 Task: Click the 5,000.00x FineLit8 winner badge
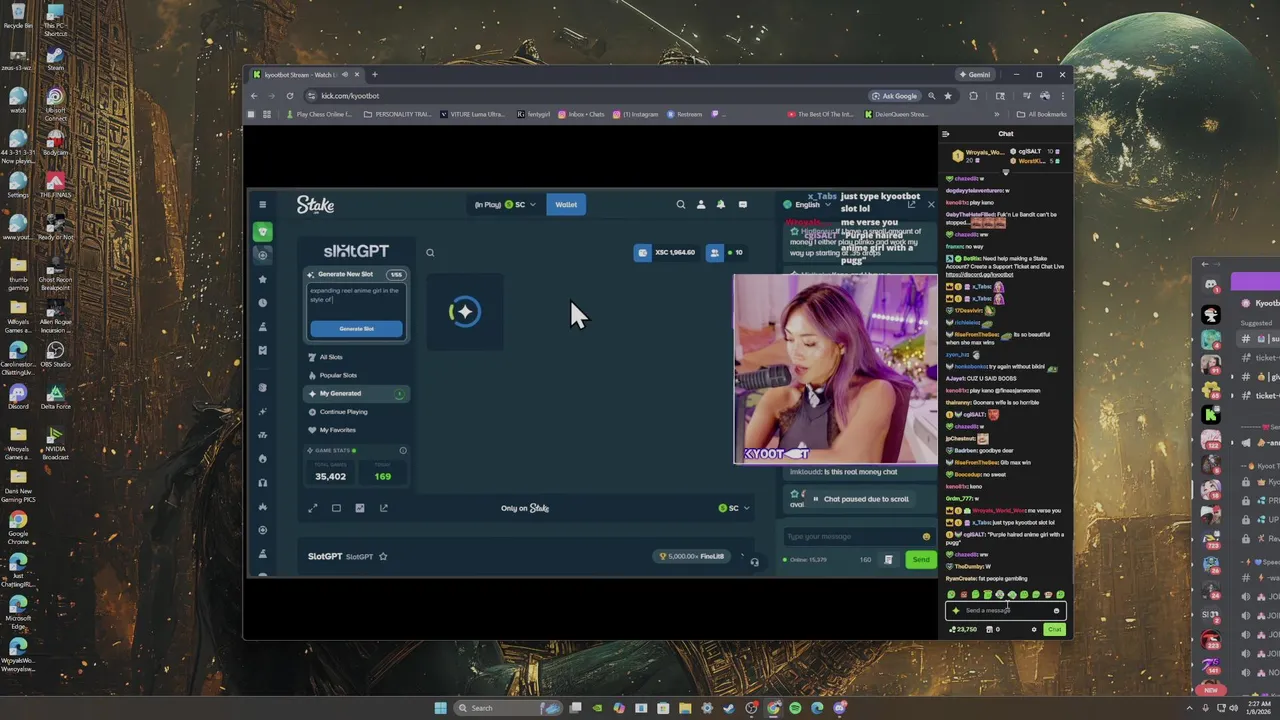[691, 556]
